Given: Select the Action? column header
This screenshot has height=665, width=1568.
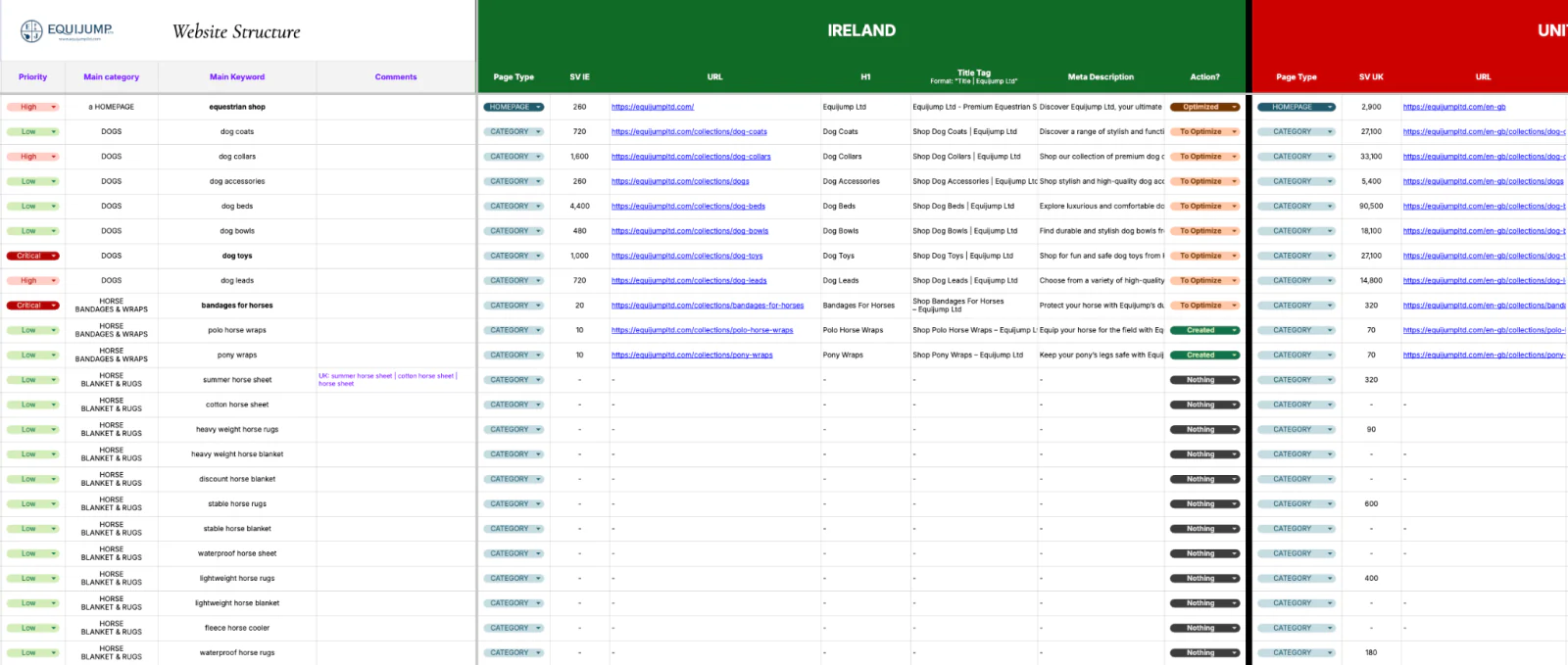Looking at the screenshot, I should [x=1204, y=76].
